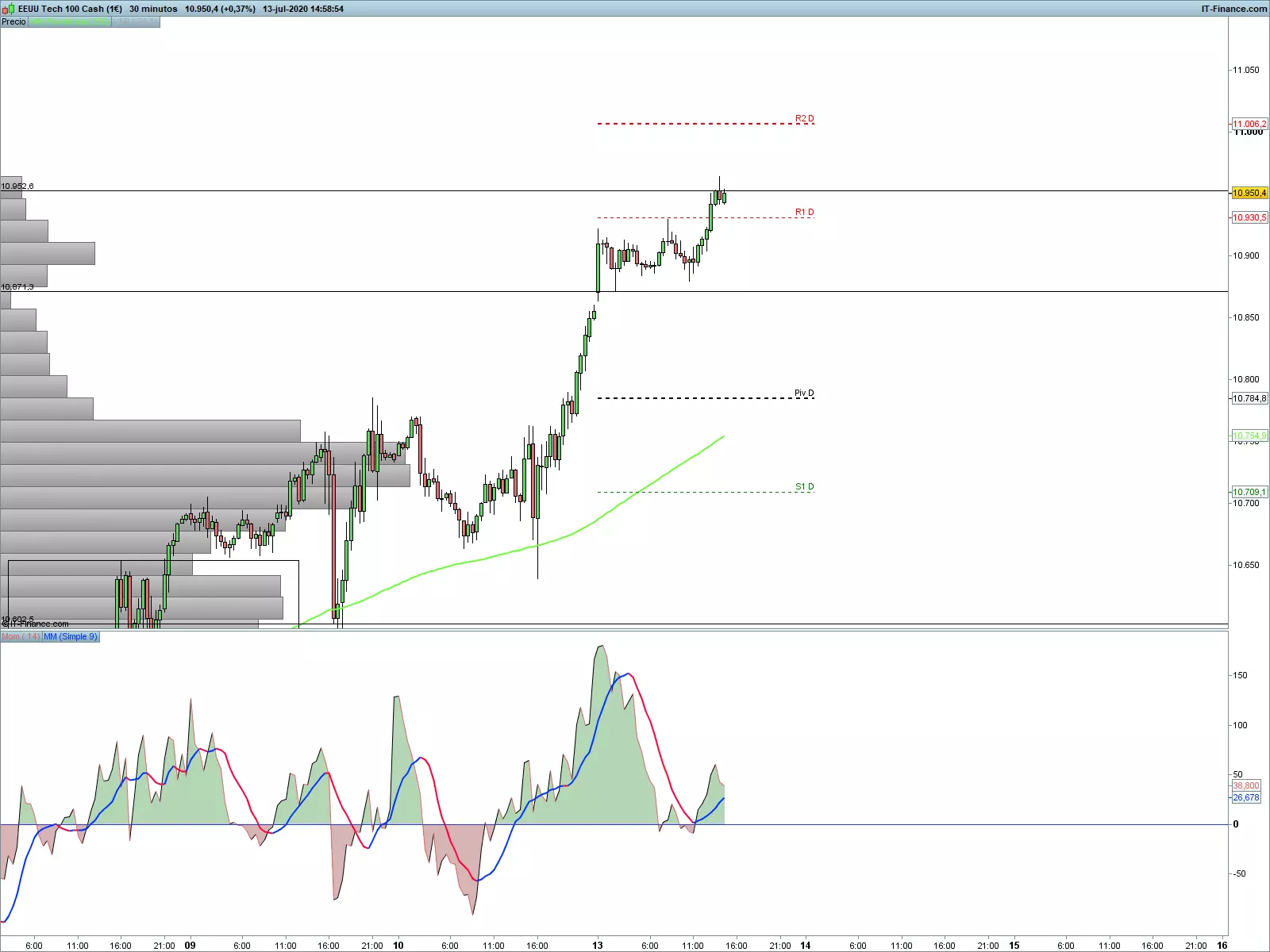Click the 10.900 price axis label
Viewport: 1270px width, 952px height.
click(1245, 255)
